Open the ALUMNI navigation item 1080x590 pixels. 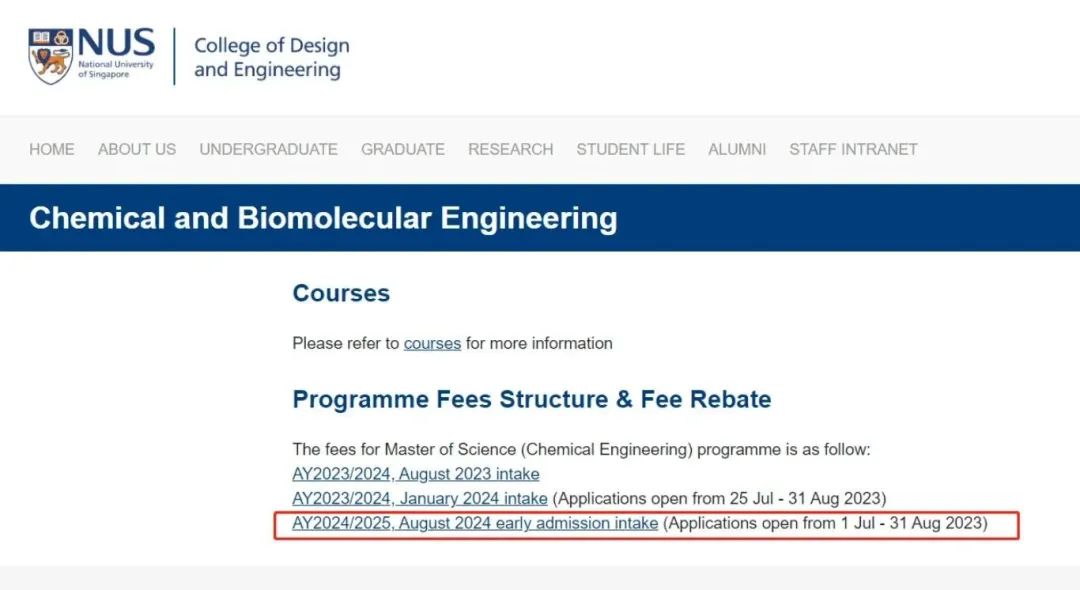click(x=737, y=149)
